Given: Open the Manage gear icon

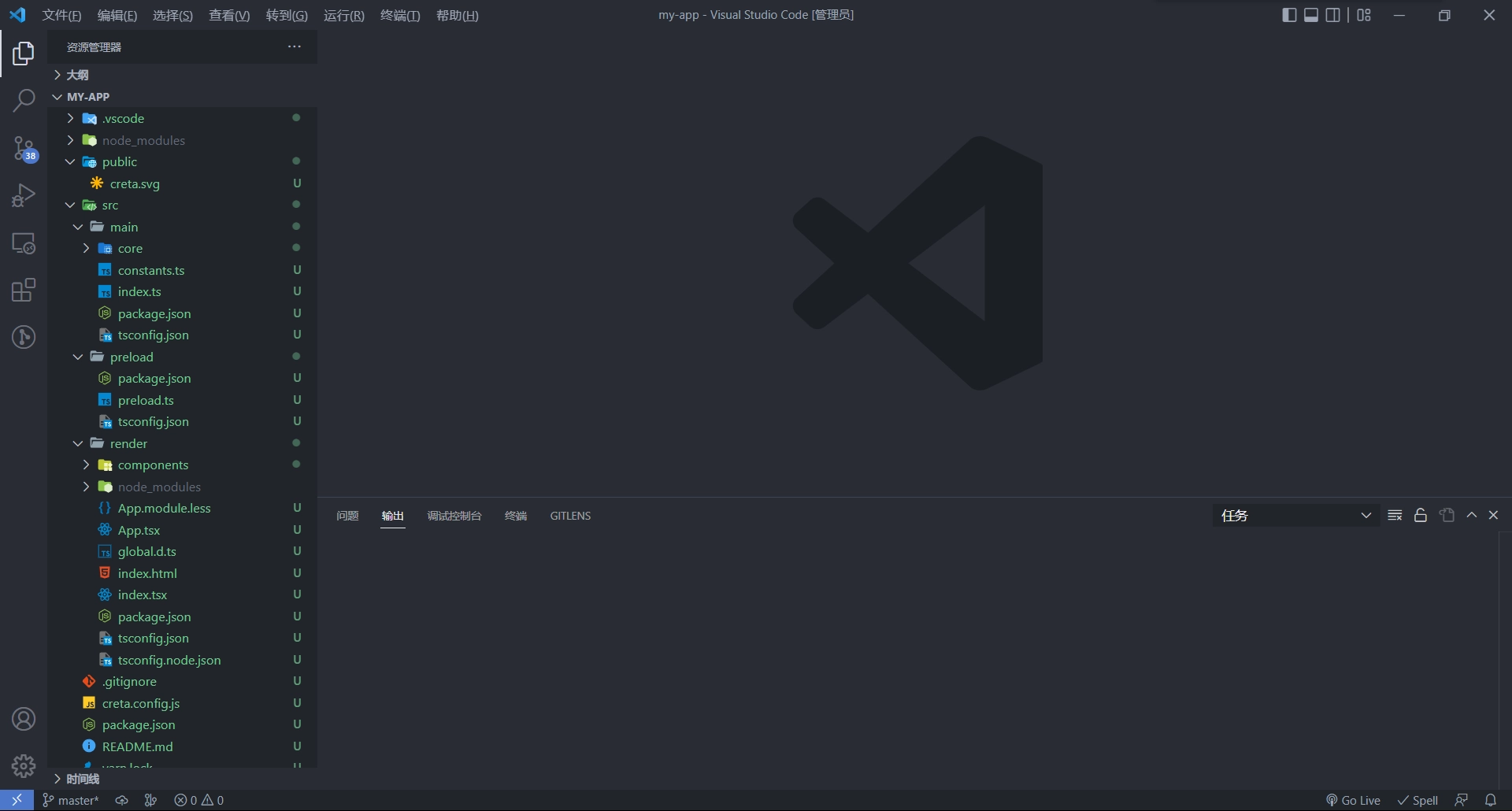Looking at the screenshot, I should pos(24,766).
